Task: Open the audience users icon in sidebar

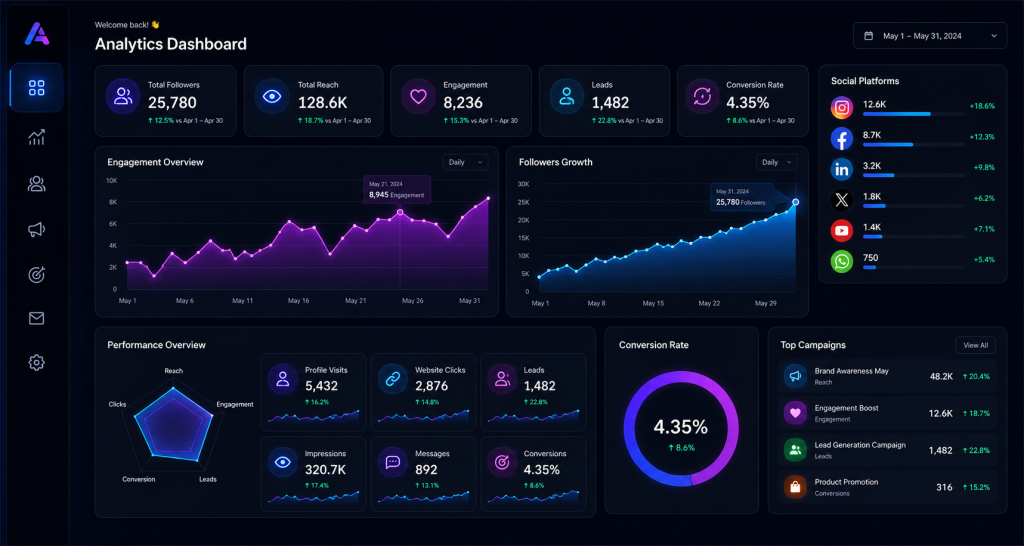Action: coord(37,184)
